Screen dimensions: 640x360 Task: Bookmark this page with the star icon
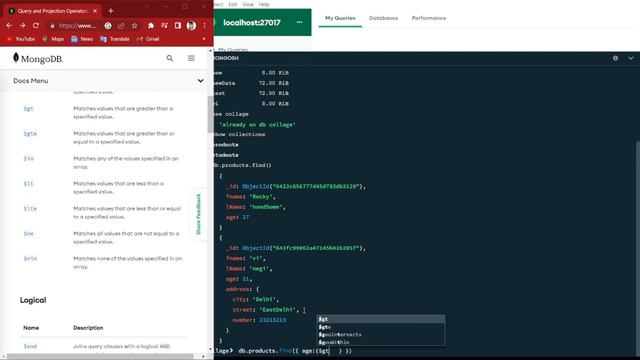tap(134, 25)
